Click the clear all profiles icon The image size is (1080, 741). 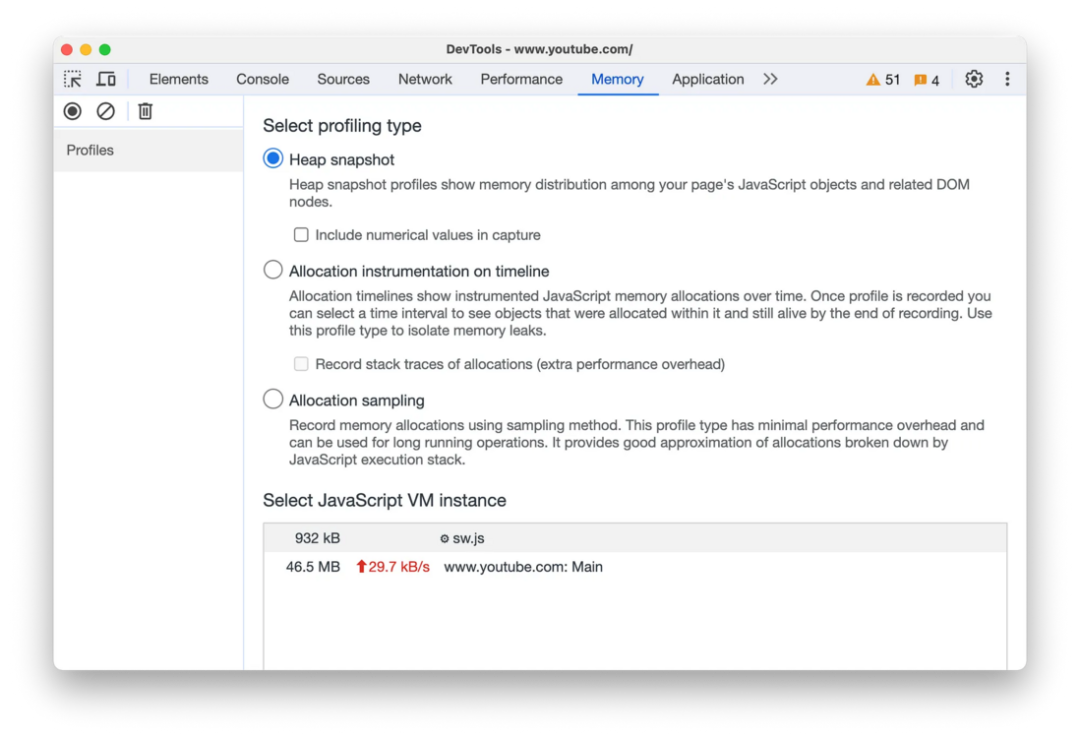[x=105, y=111]
